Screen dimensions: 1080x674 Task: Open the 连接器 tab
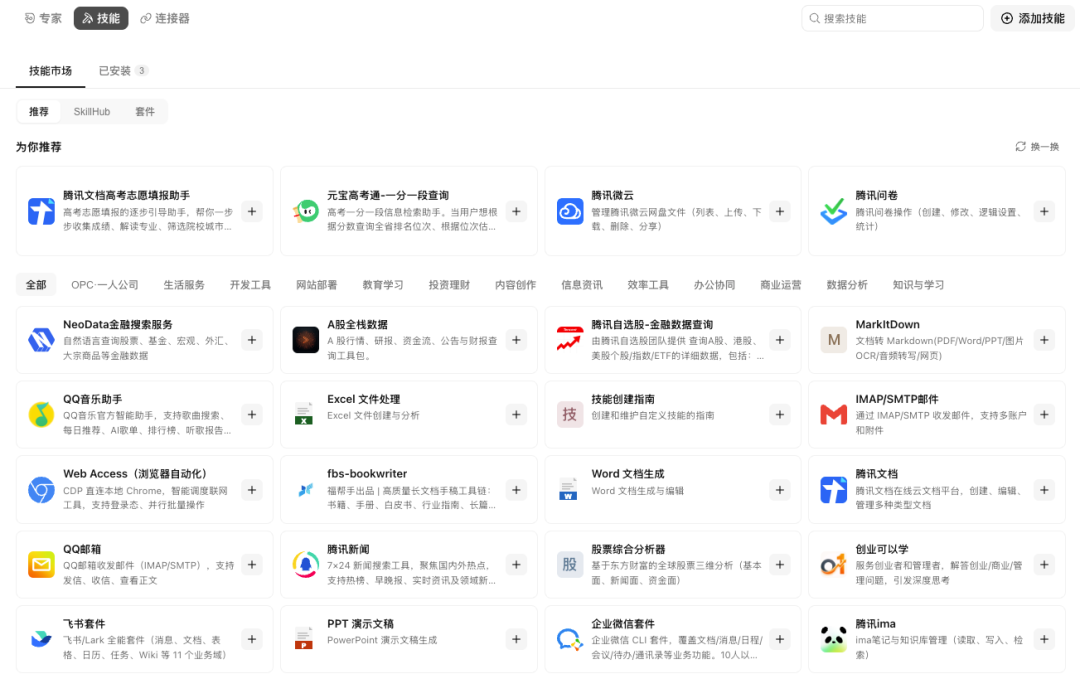[x=165, y=19]
